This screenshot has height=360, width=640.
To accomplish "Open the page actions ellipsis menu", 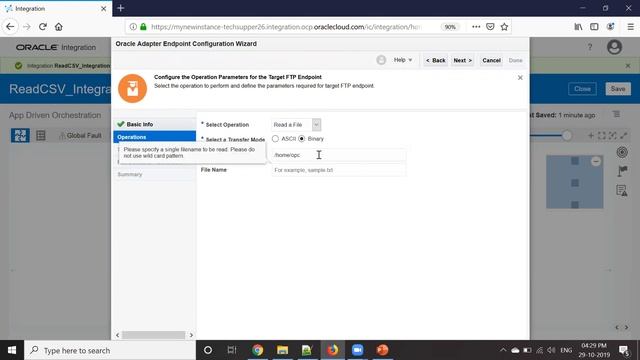I will (x=476, y=27).
